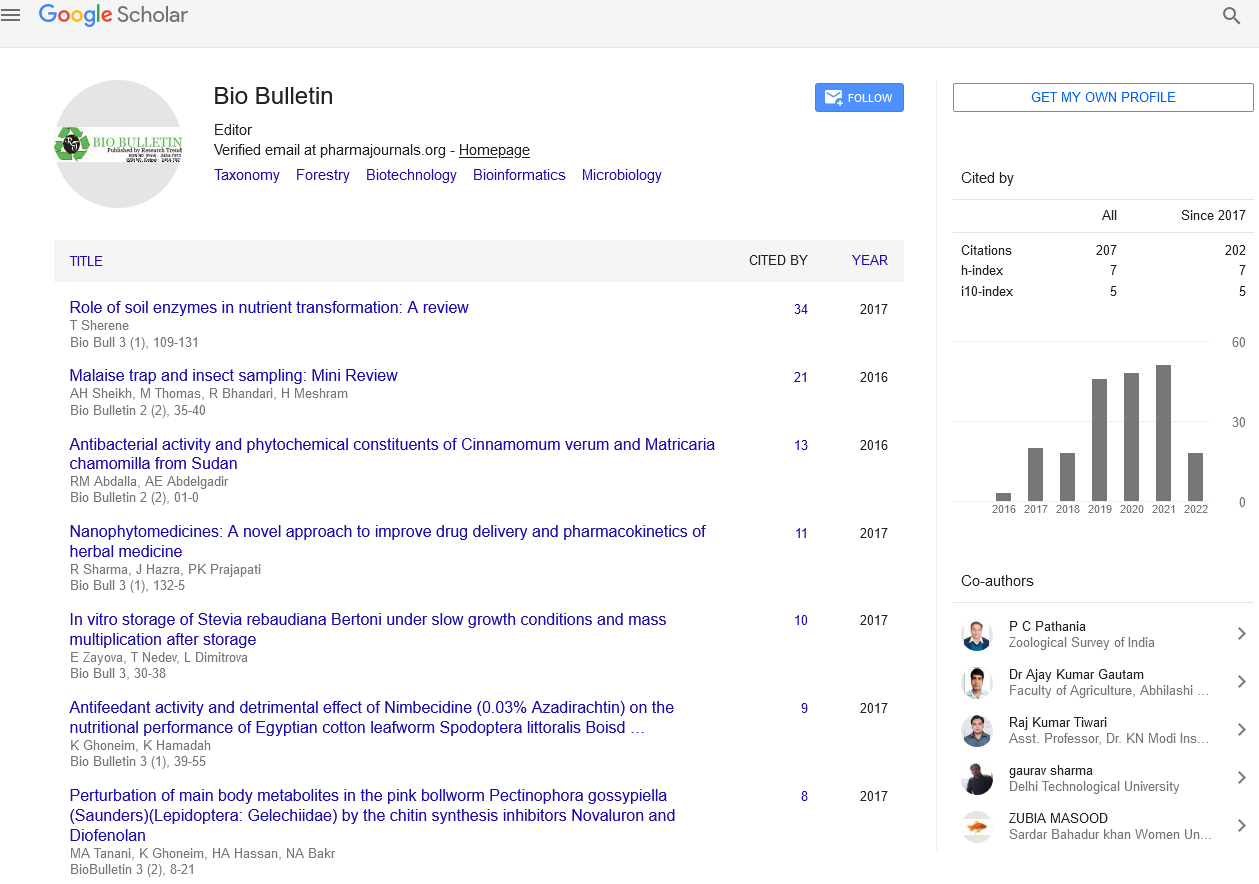Open the hamburger menu icon
This screenshot has height=884, width=1259.
[11, 15]
